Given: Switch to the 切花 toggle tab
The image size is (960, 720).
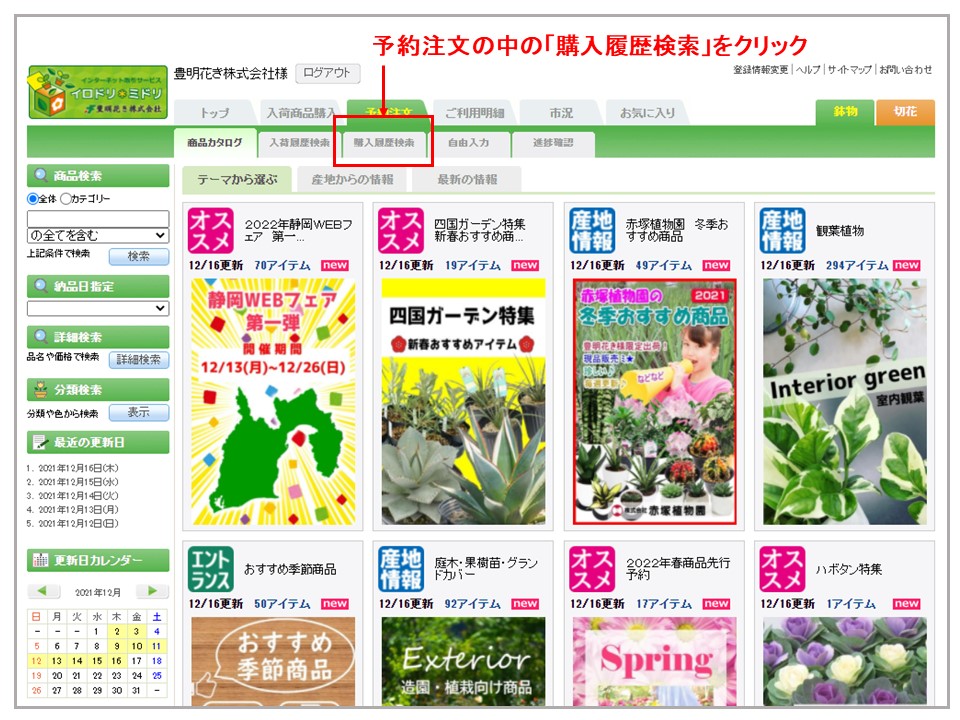Looking at the screenshot, I should pyautogui.click(x=905, y=112).
